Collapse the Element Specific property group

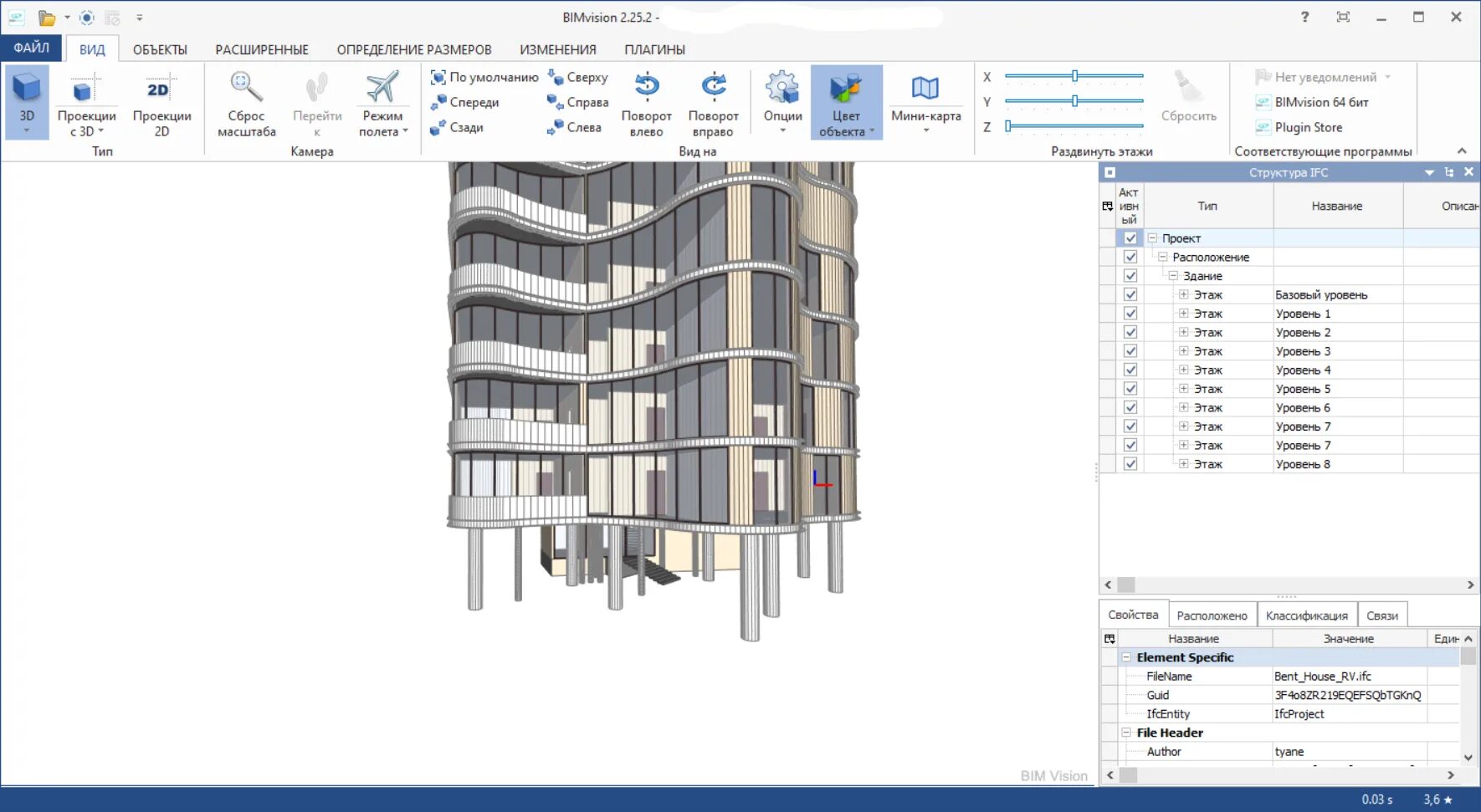[1126, 657]
